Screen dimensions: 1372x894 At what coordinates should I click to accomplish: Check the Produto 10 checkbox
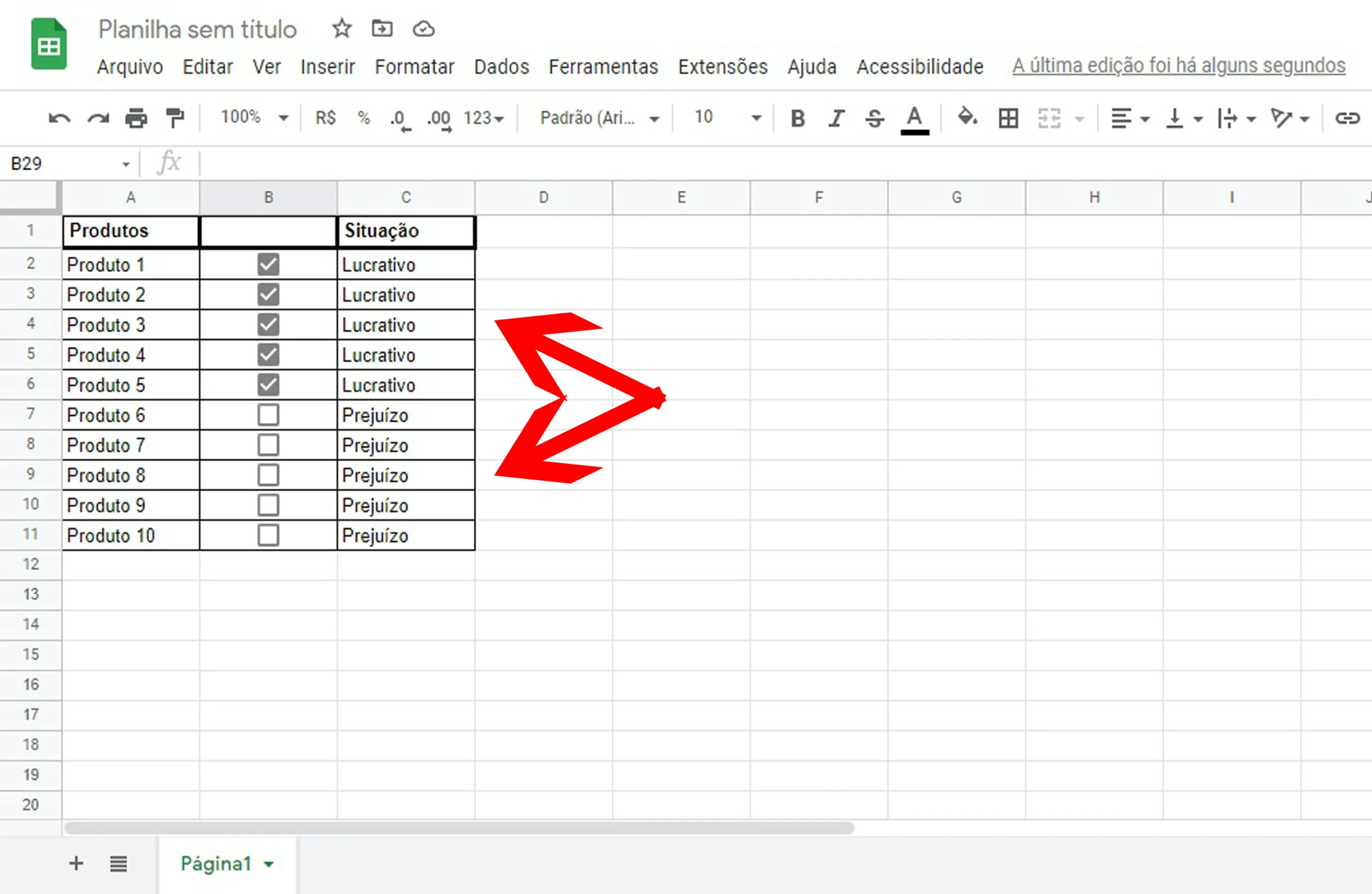tap(269, 535)
